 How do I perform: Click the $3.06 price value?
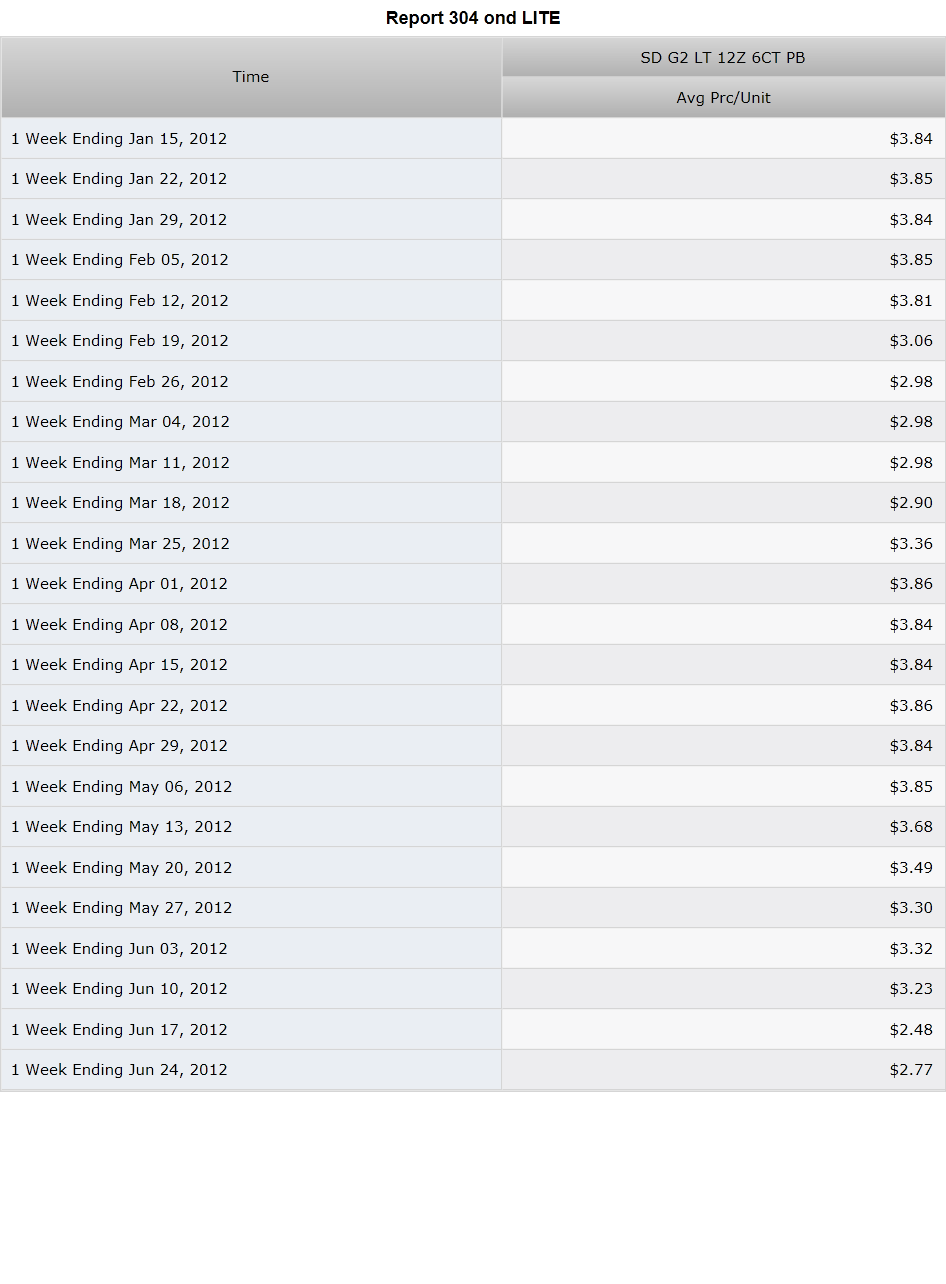tap(911, 341)
